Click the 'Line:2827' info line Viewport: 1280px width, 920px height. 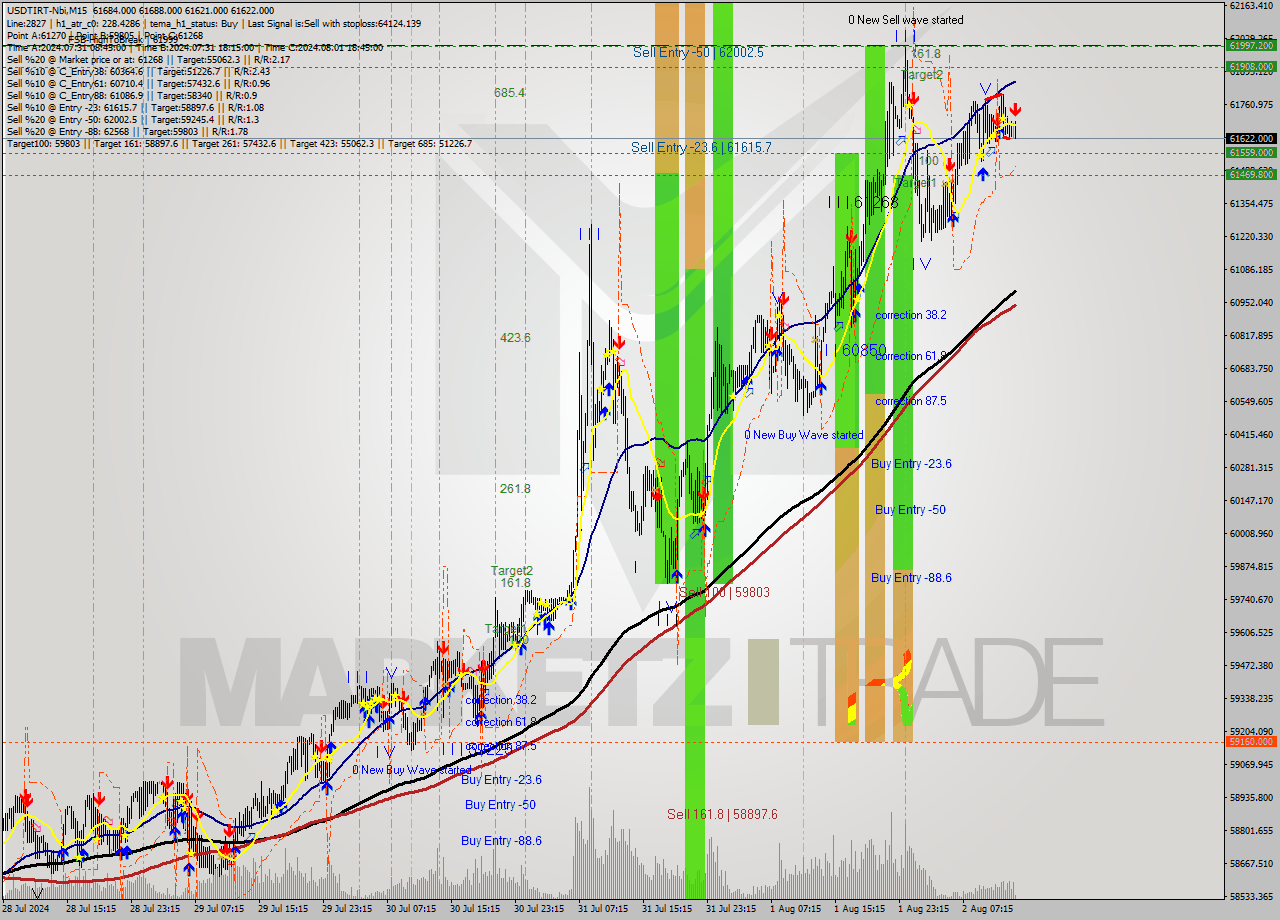tap(213, 23)
